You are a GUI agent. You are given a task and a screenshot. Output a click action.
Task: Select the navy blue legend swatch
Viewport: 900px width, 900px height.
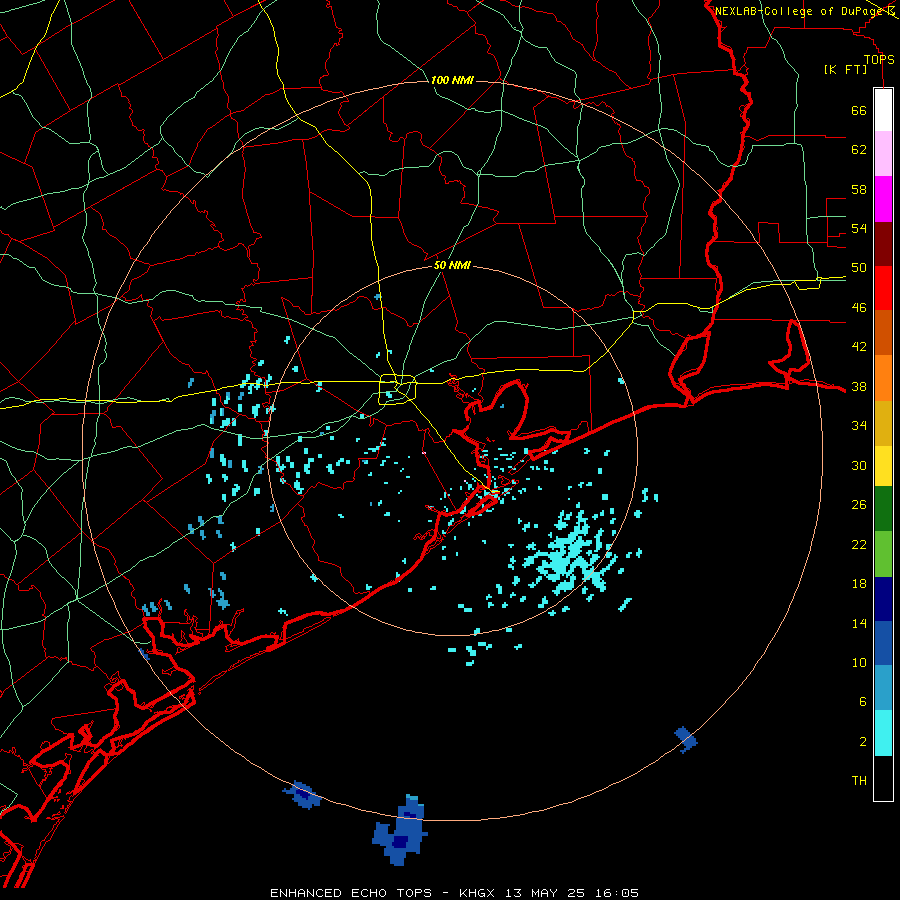pyautogui.click(x=883, y=599)
